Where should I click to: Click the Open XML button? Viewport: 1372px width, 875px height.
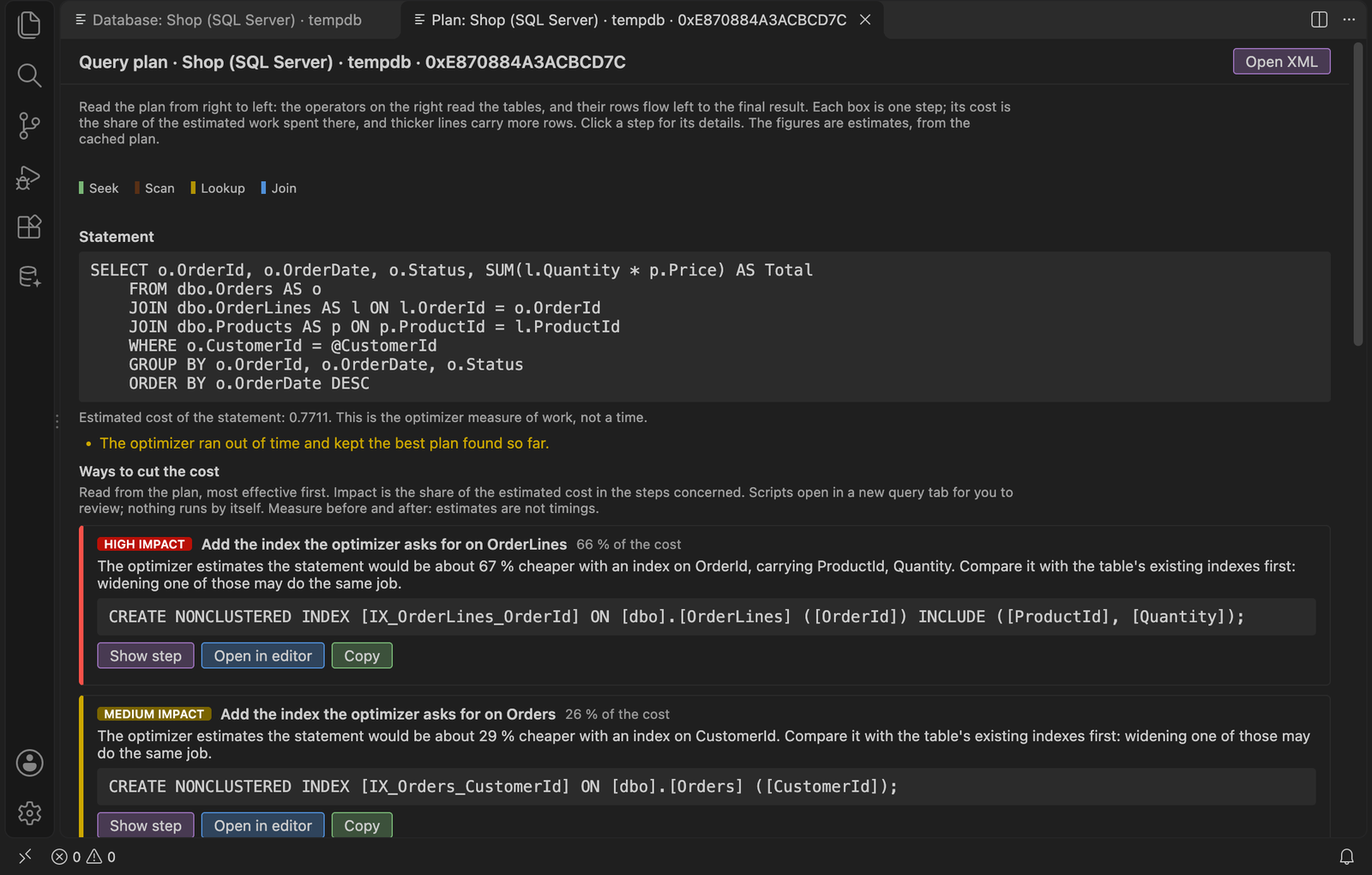1281,62
